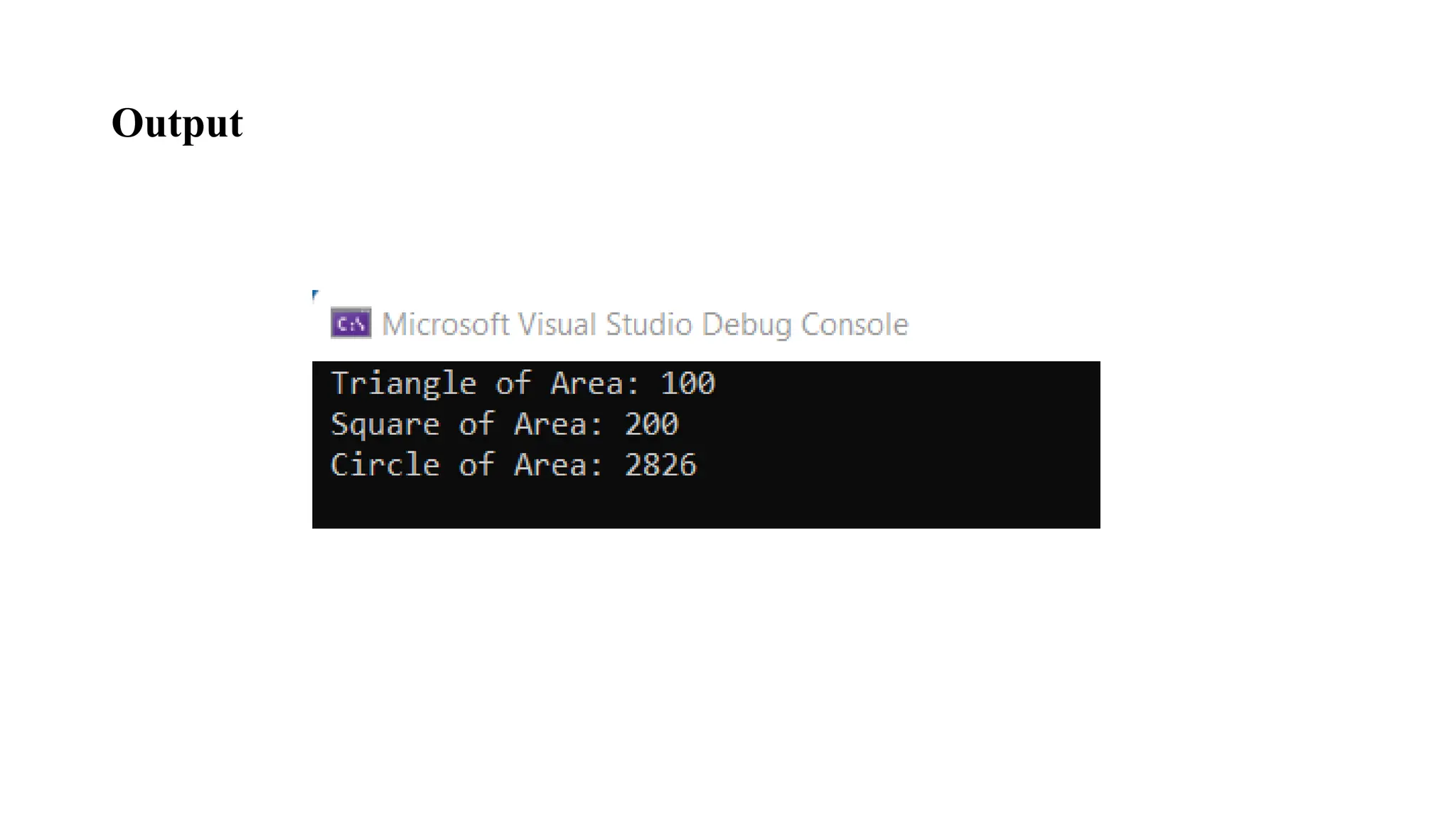Click the small blue corner mark above console icon
This screenshot has height=819, width=1456.
coord(316,296)
